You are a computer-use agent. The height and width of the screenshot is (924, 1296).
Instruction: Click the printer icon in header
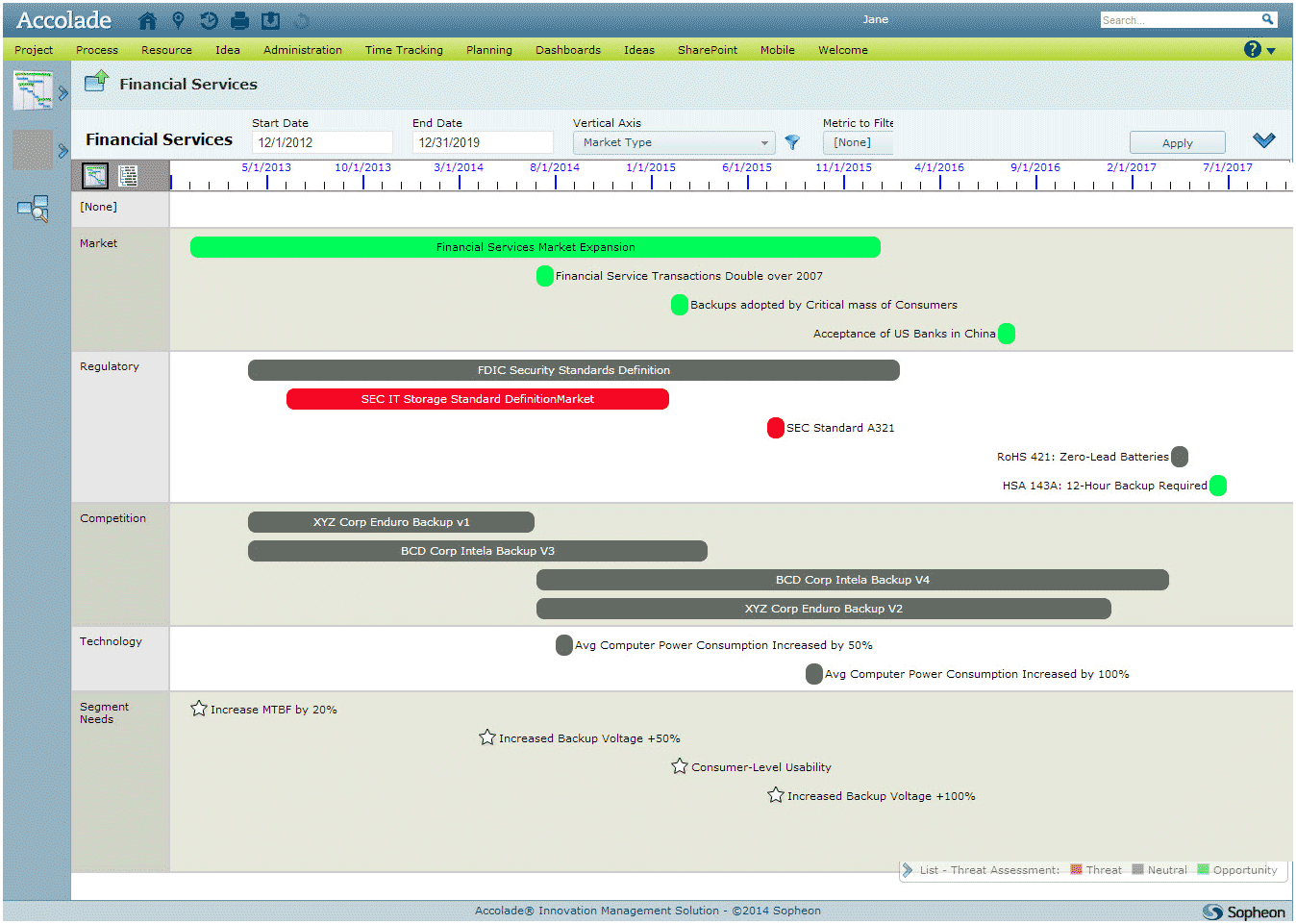240,20
